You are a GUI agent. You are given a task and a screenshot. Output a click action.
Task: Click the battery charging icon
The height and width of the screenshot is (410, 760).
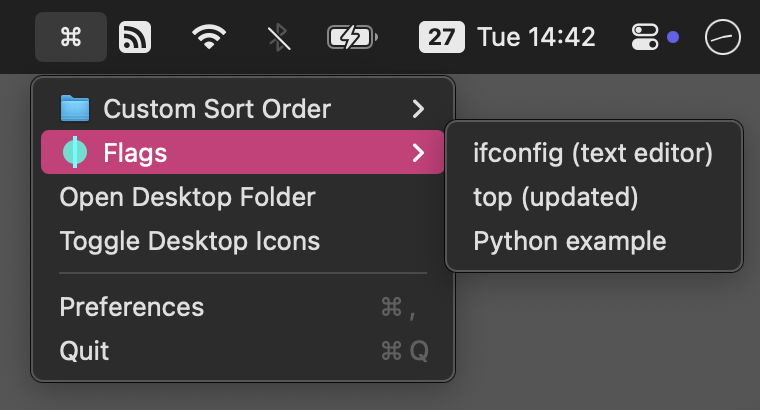pyautogui.click(x=352, y=38)
